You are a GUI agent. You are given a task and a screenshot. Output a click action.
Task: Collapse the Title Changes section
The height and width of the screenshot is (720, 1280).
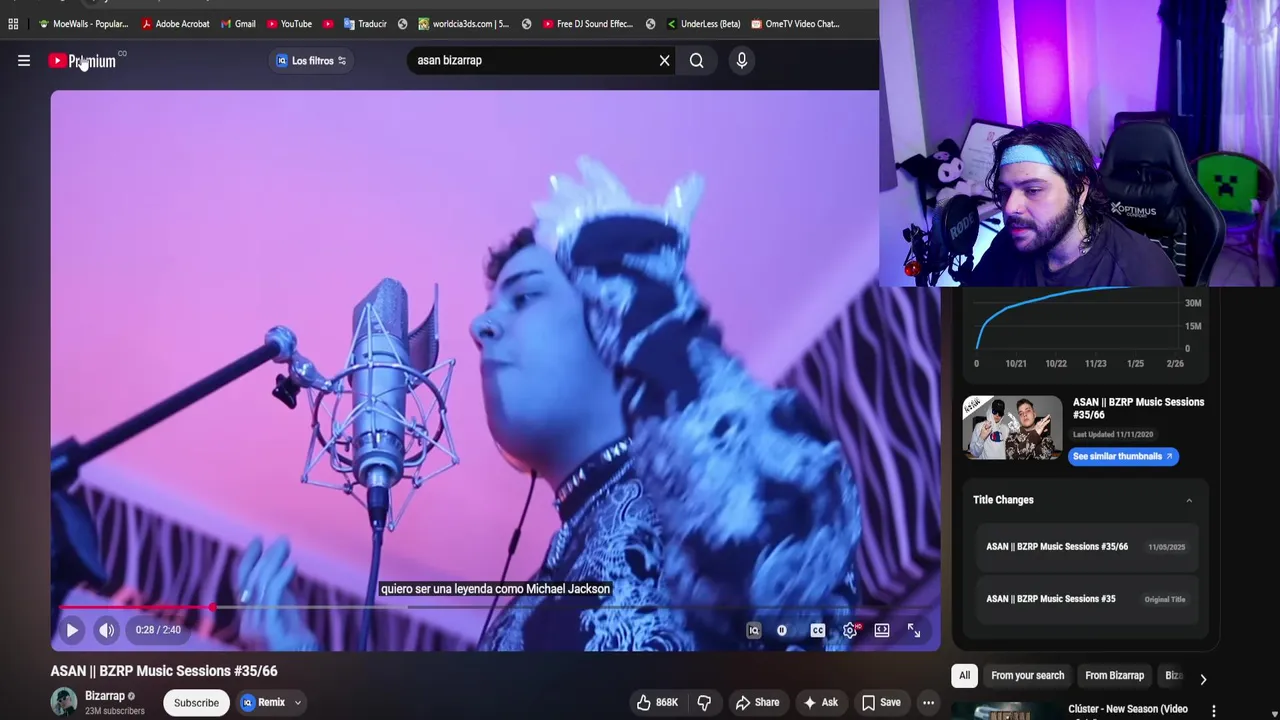pos(1189,500)
